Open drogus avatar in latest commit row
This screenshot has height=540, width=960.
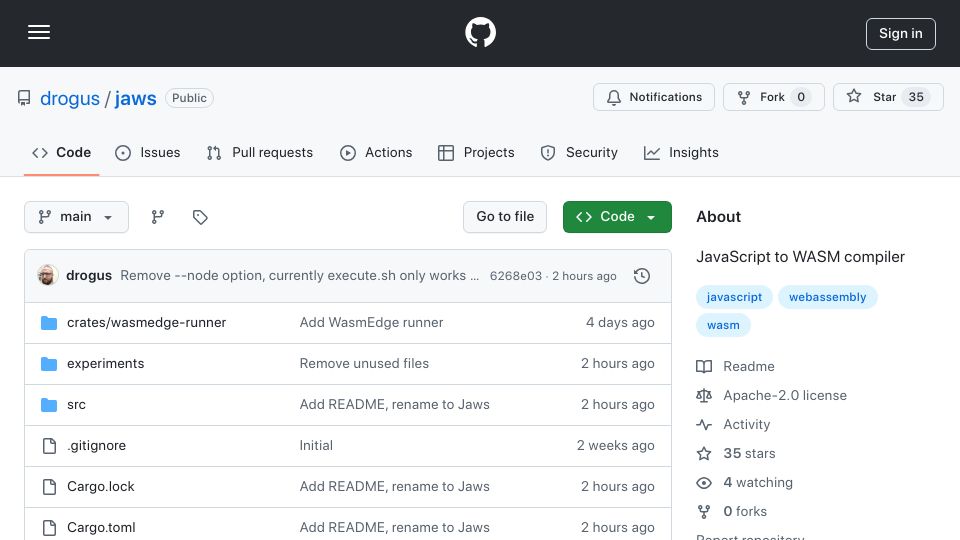click(48, 276)
